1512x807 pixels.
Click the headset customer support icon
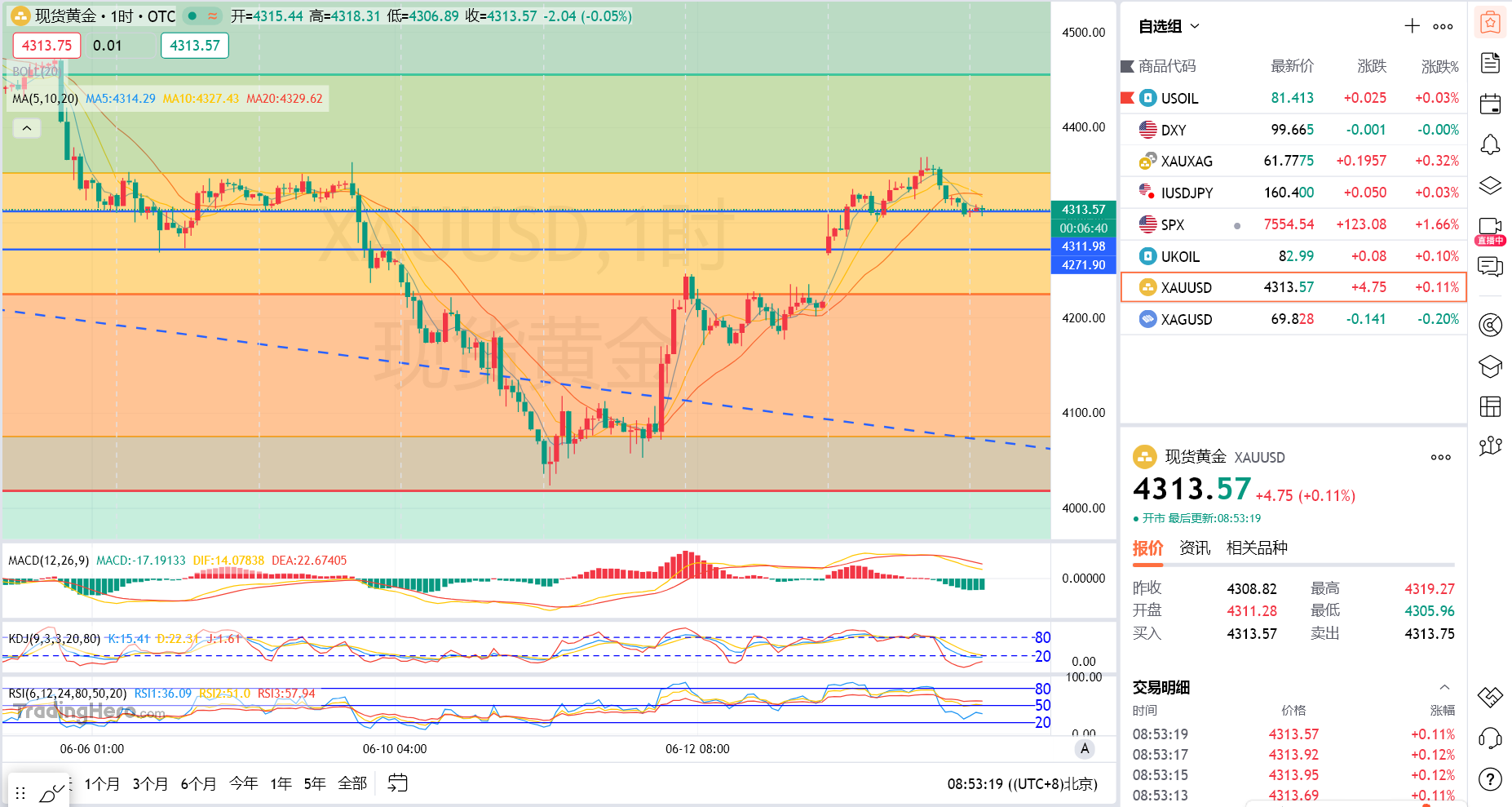[x=1490, y=738]
